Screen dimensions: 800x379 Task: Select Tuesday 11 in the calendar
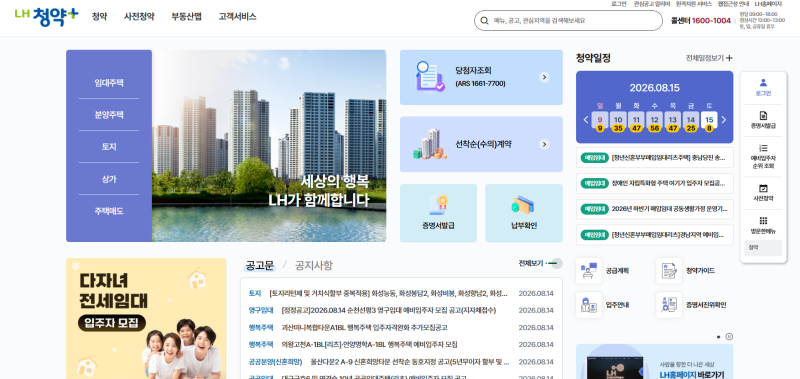click(636, 120)
